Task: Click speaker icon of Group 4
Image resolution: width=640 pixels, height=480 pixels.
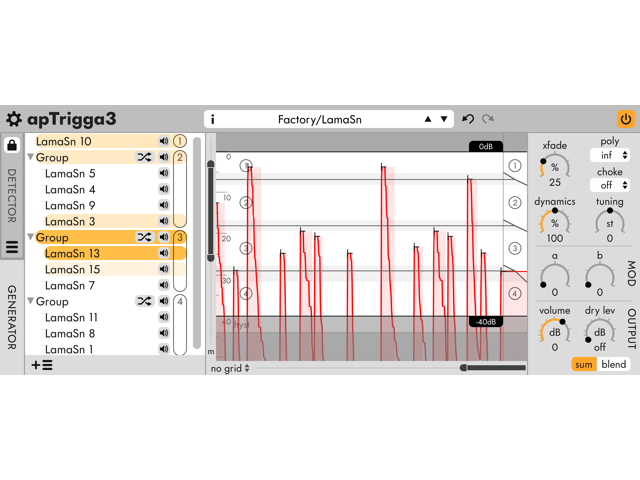Action: [164, 301]
